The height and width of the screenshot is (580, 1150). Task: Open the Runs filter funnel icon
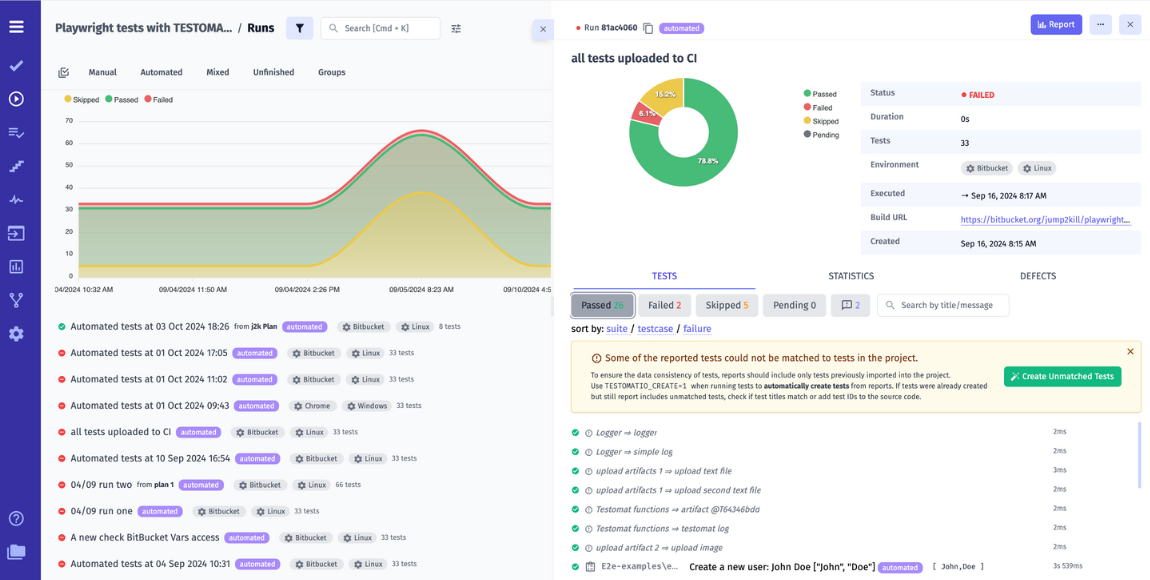(x=299, y=28)
